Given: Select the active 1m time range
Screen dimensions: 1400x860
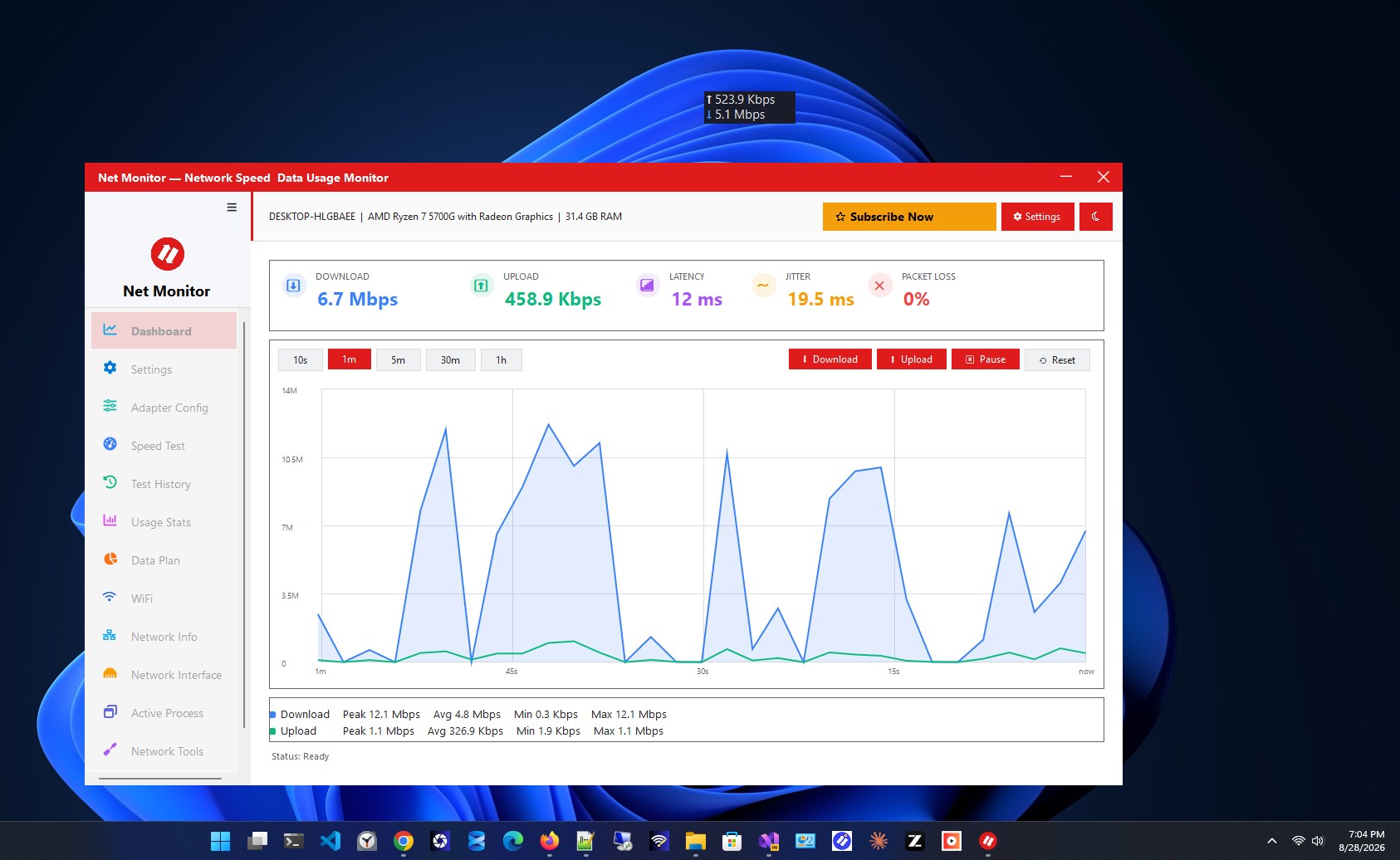Looking at the screenshot, I should [x=350, y=359].
